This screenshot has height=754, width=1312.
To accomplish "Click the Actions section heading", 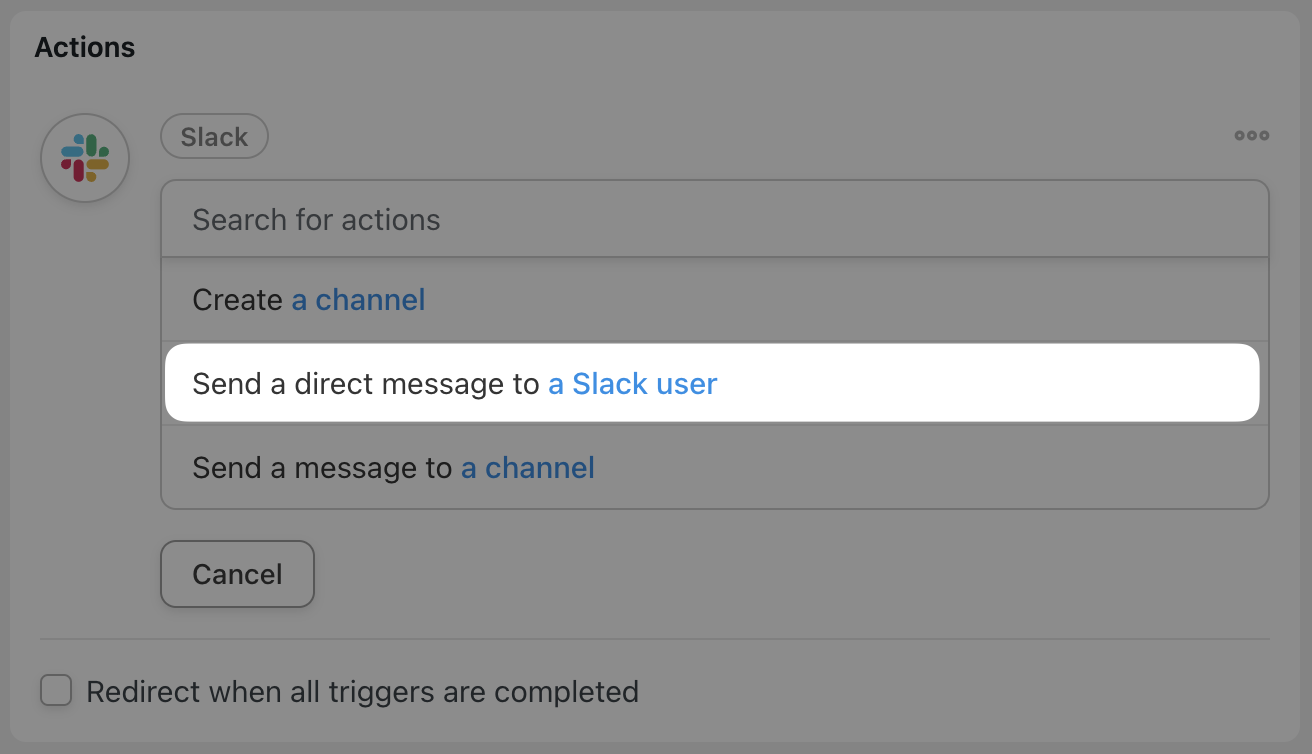I will click(x=85, y=47).
